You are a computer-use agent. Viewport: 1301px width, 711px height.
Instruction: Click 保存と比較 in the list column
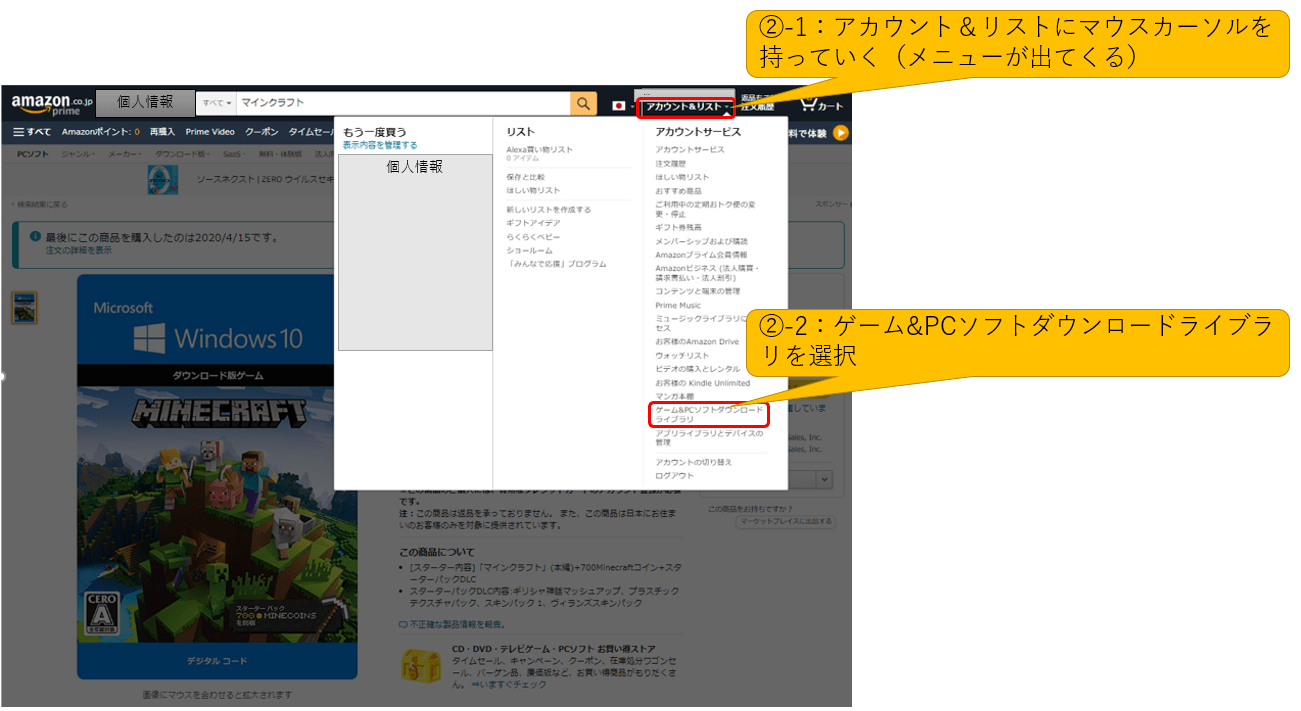coord(525,177)
